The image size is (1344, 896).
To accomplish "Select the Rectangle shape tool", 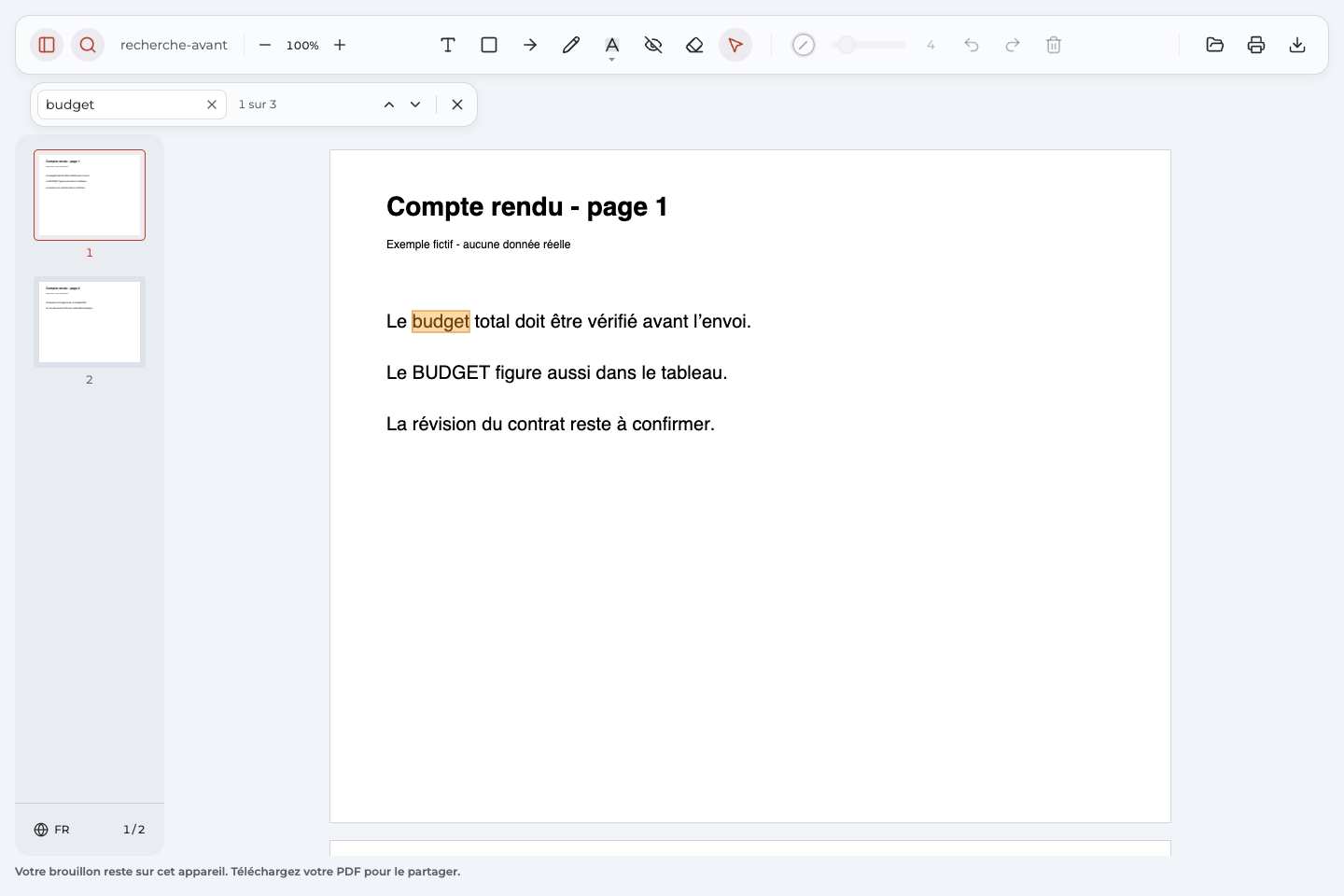I will 489,45.
